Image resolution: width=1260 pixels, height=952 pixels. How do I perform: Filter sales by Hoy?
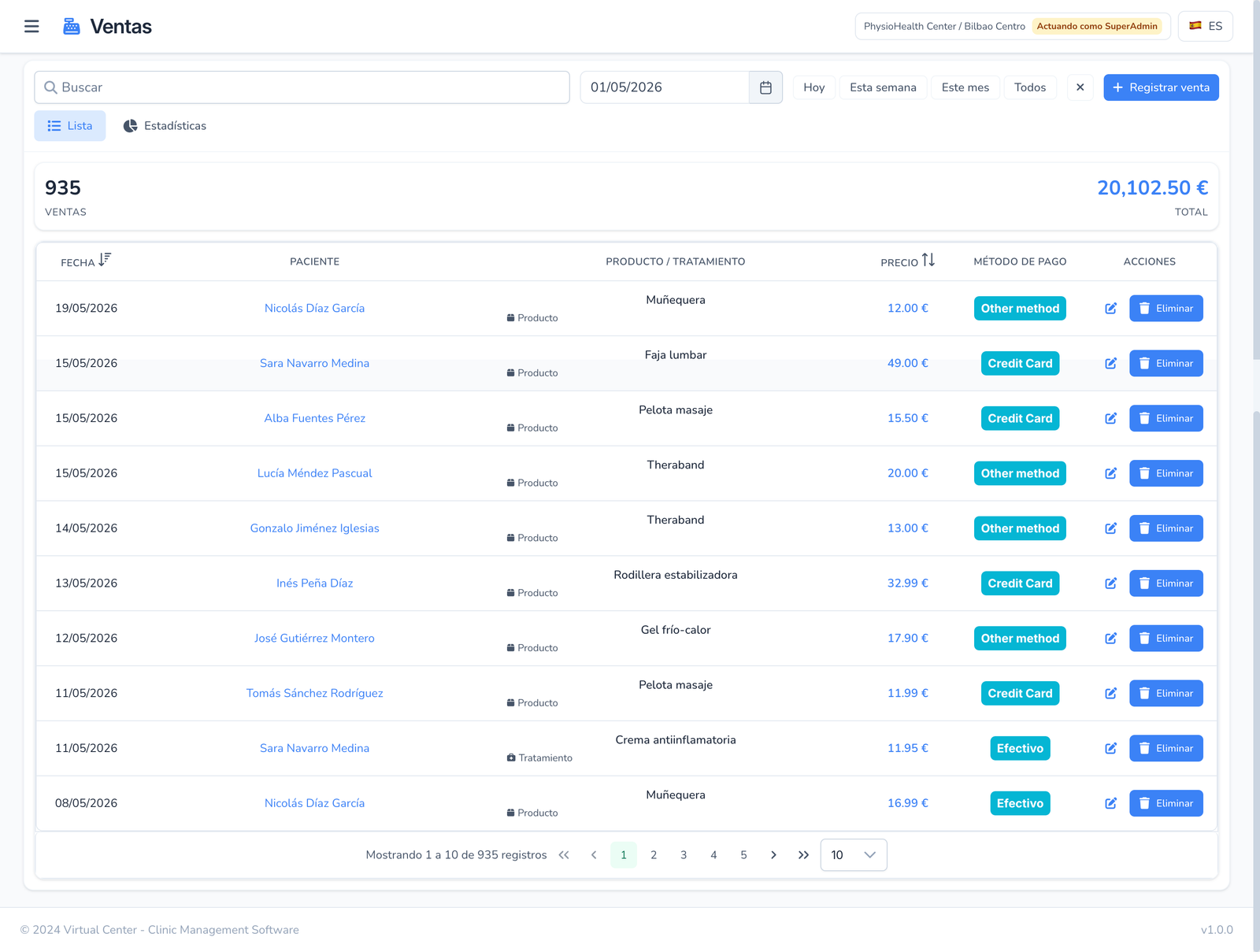point(814,87)
